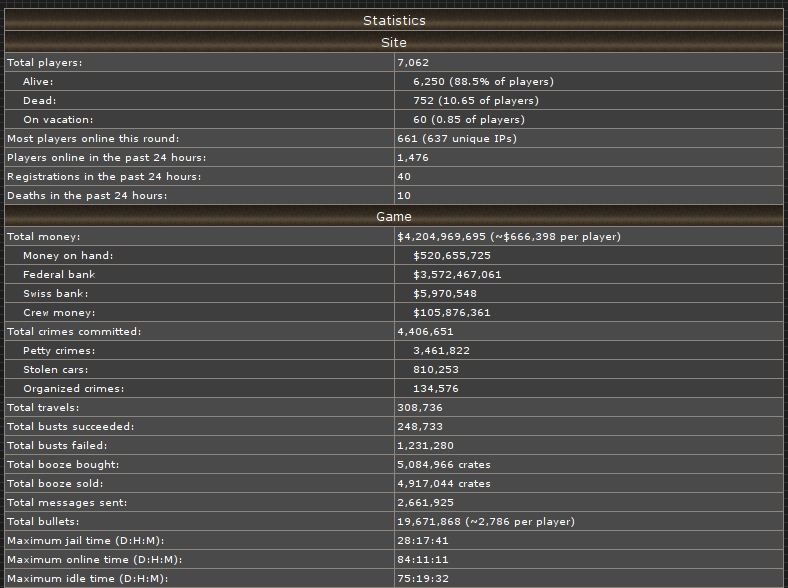Select Registrations in the past 24 hours row
This screenshot has height=588, width=788.
(394, 176)
